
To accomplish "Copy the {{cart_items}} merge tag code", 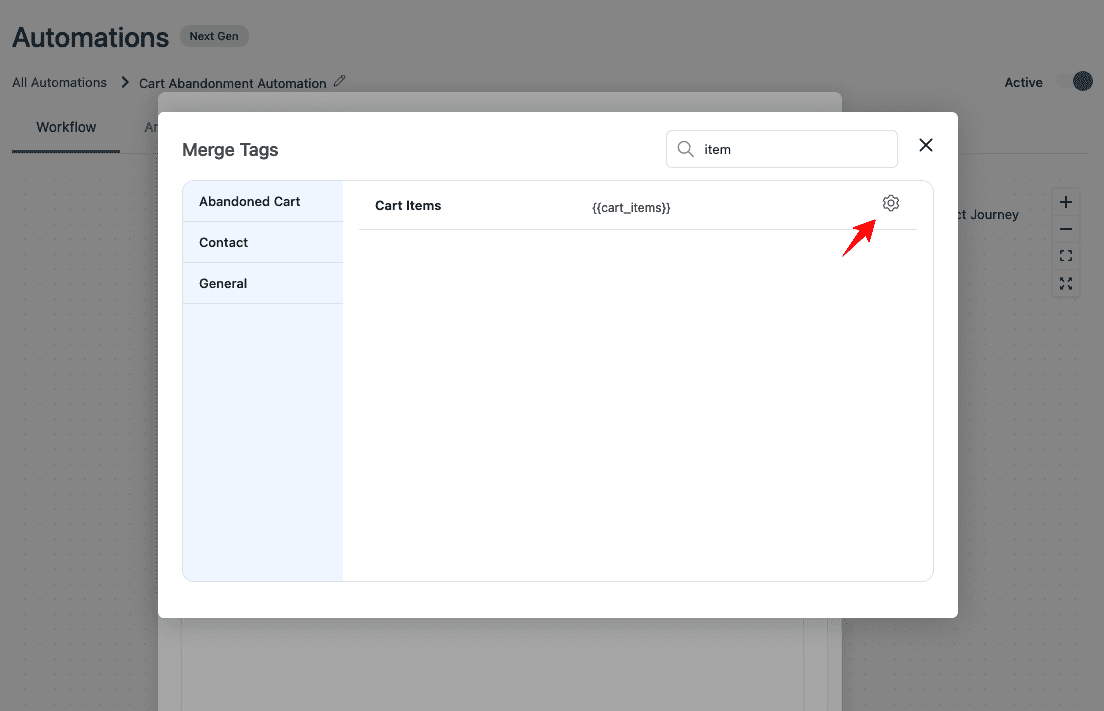I will (631, 207).
